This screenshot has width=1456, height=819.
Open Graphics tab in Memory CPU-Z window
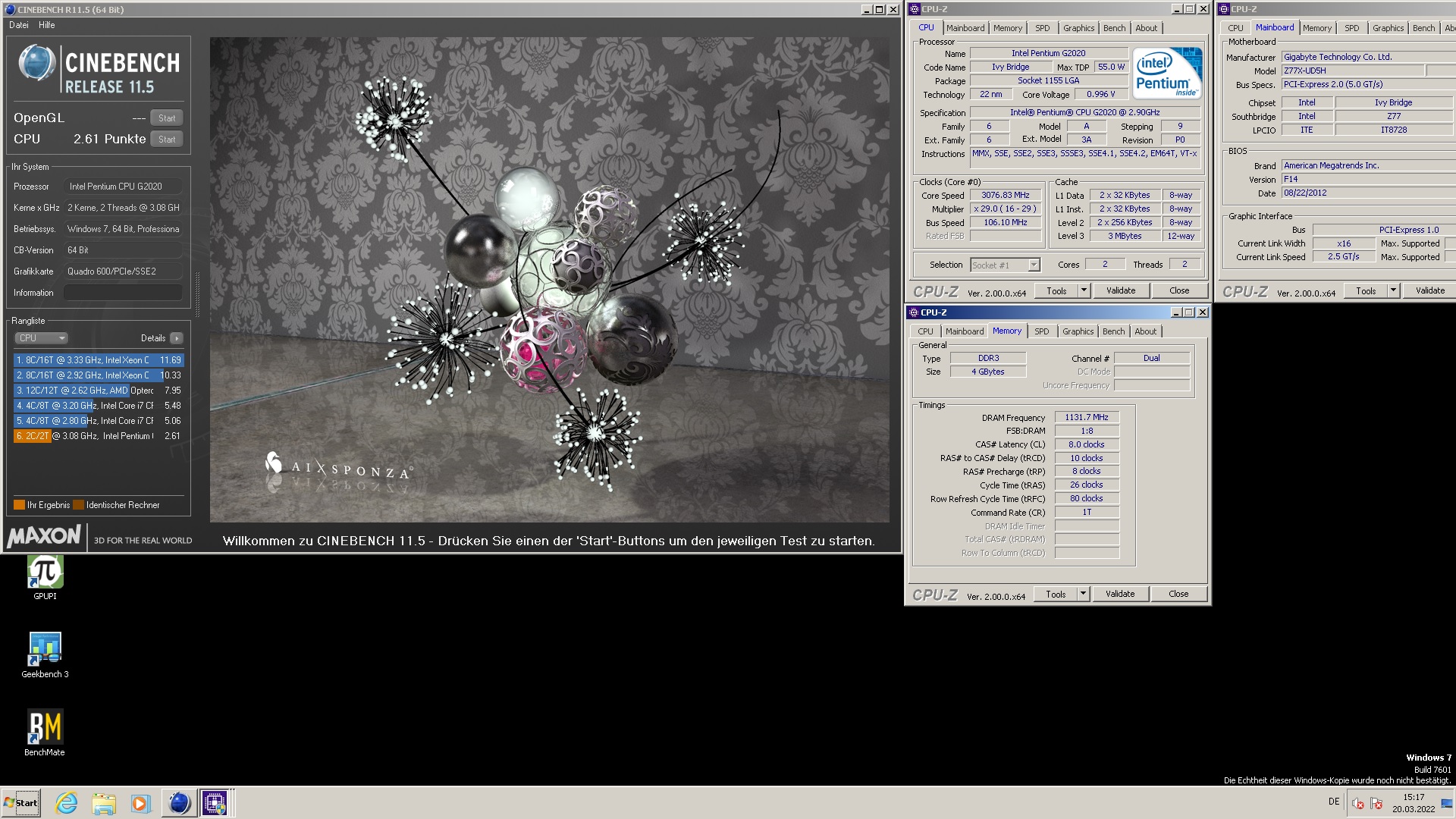tap(1078, 331)
